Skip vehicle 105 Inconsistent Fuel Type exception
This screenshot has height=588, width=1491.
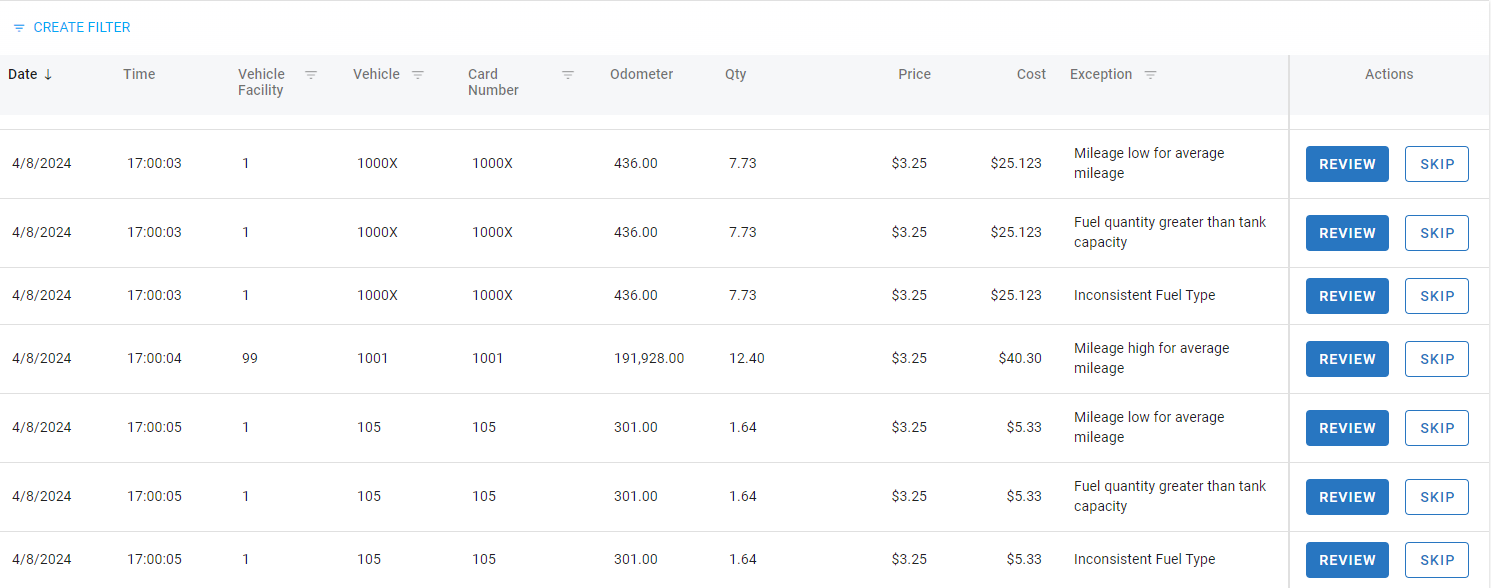pyautogui.click(x=1436, y=560)
